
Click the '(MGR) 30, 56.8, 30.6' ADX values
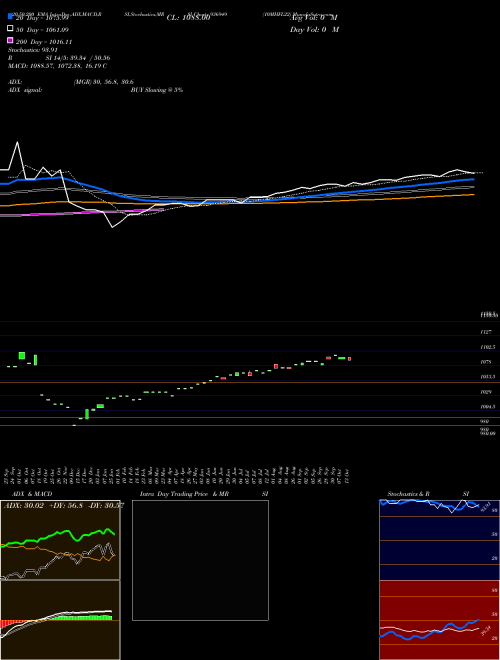pos(104,82)
